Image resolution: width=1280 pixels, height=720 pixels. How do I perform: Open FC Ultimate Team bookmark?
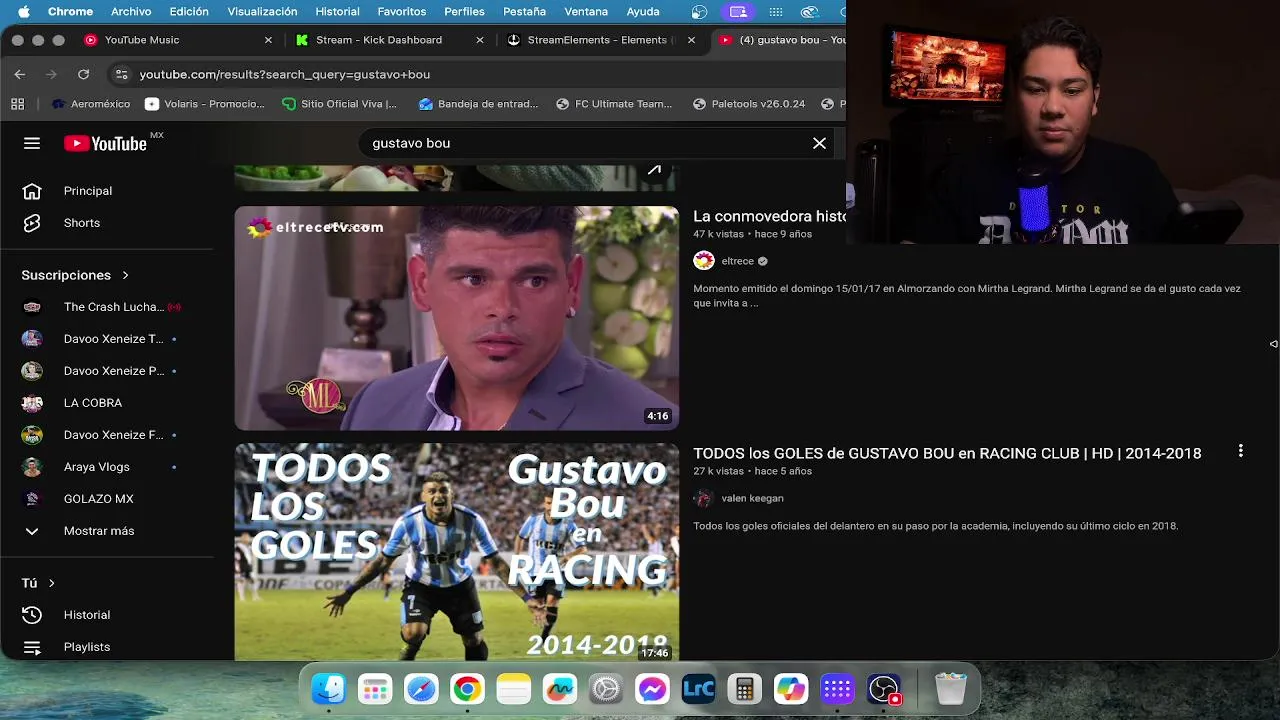coord(614,104)
